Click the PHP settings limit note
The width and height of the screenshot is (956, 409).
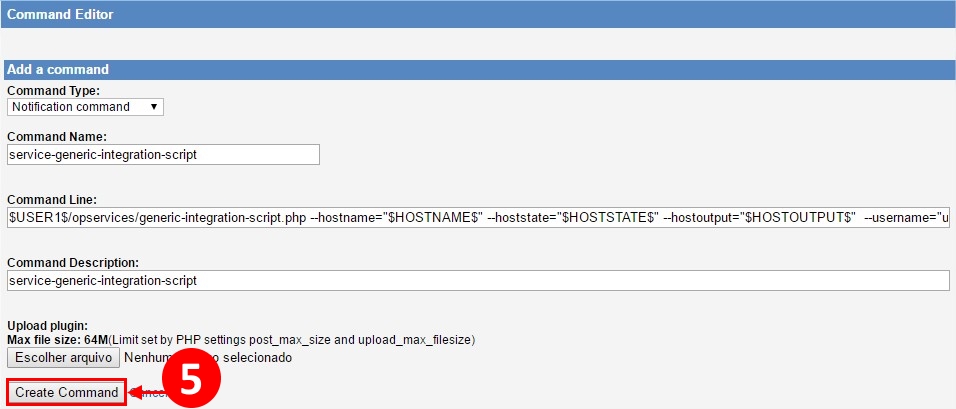pos(292,340)
